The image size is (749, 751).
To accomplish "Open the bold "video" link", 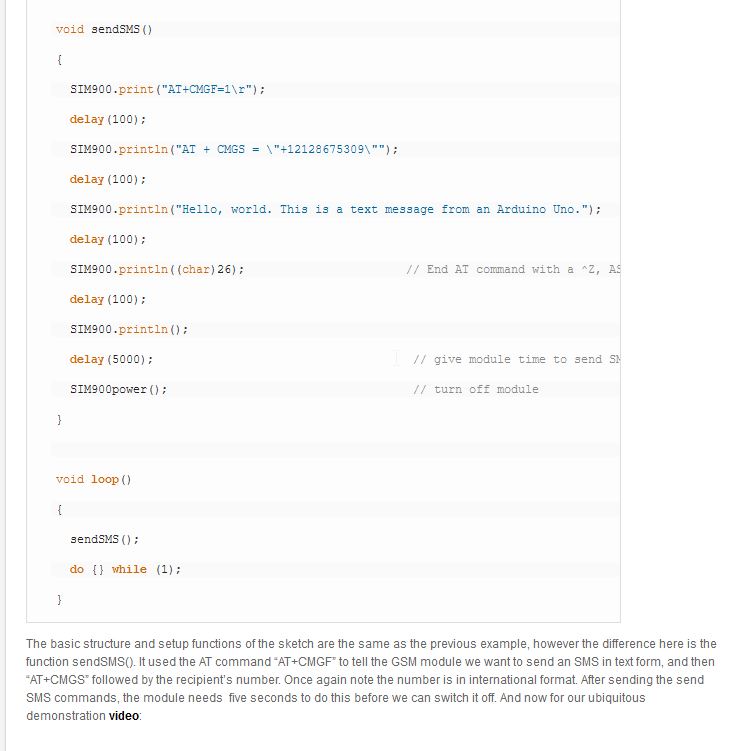I will 124,716.
